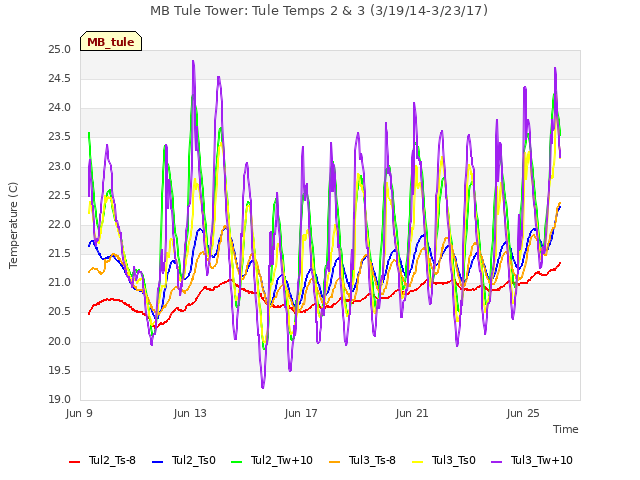Viewport: 640px width, 480px height.
Task: Click the MB_tule label box
Action: tap(111, 41)
